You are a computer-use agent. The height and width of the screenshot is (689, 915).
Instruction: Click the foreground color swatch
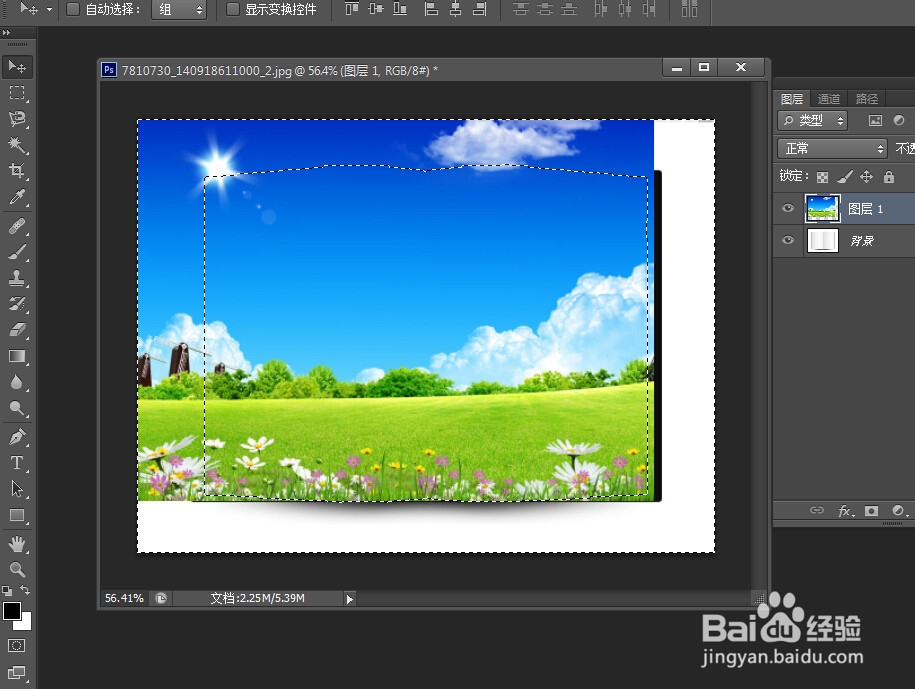(x=11, y=611)
